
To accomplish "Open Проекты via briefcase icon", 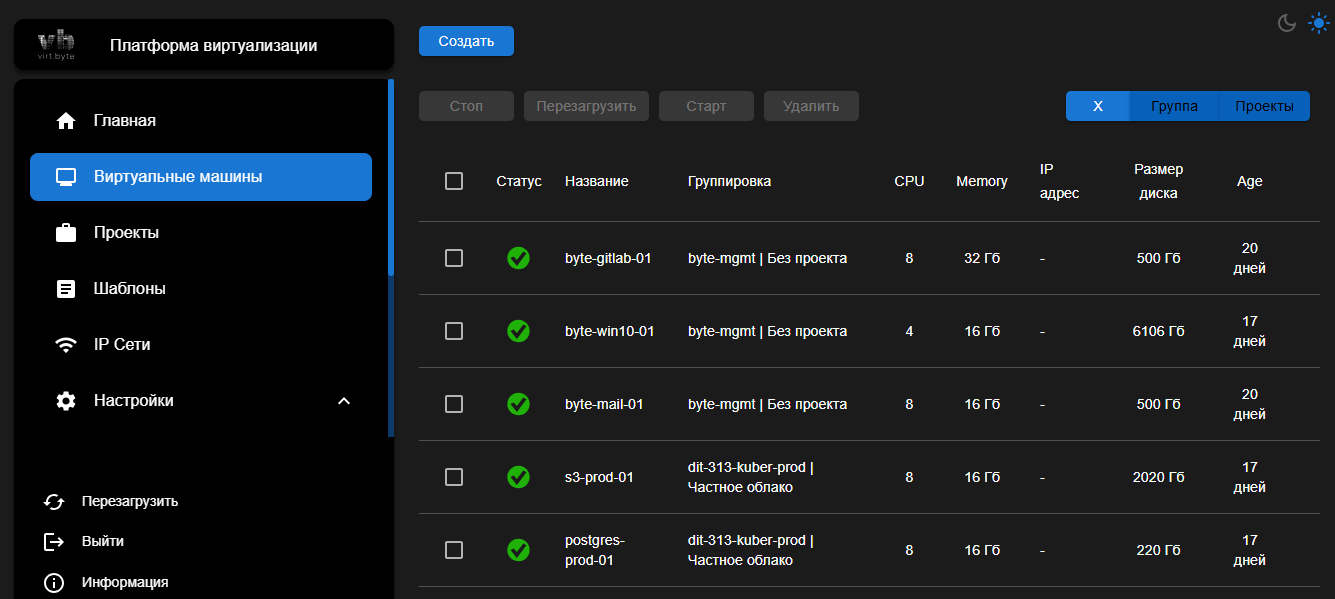I will 66,233.
